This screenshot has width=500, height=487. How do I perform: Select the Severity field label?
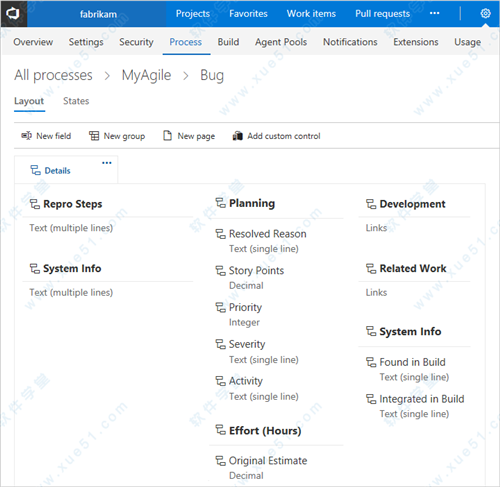point(247,344)
